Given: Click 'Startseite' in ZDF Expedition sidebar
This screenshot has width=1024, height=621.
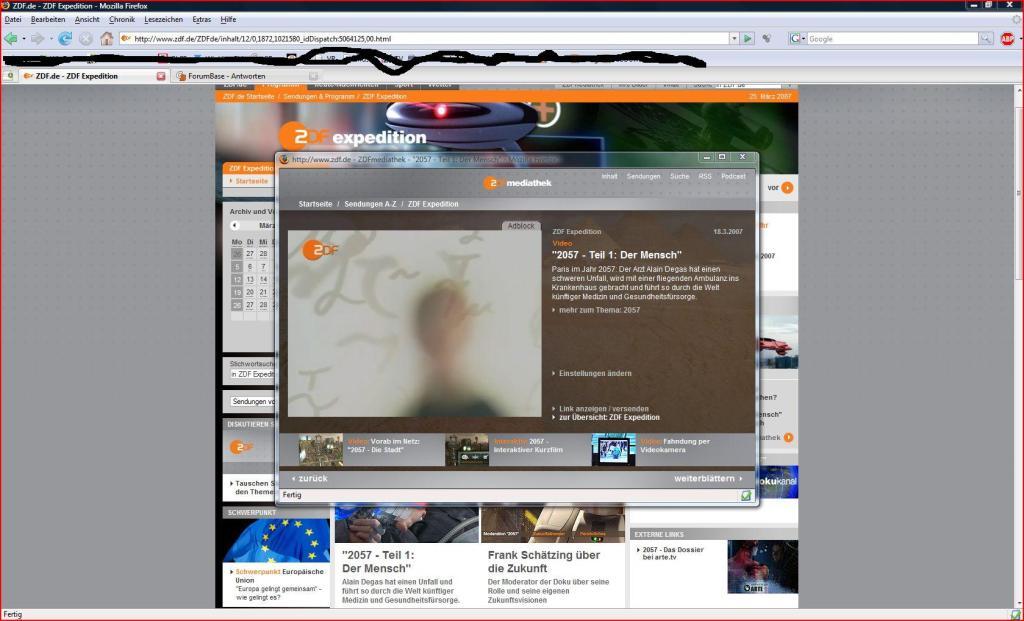Looking at the screenshot, I should (x=251, y=181).
